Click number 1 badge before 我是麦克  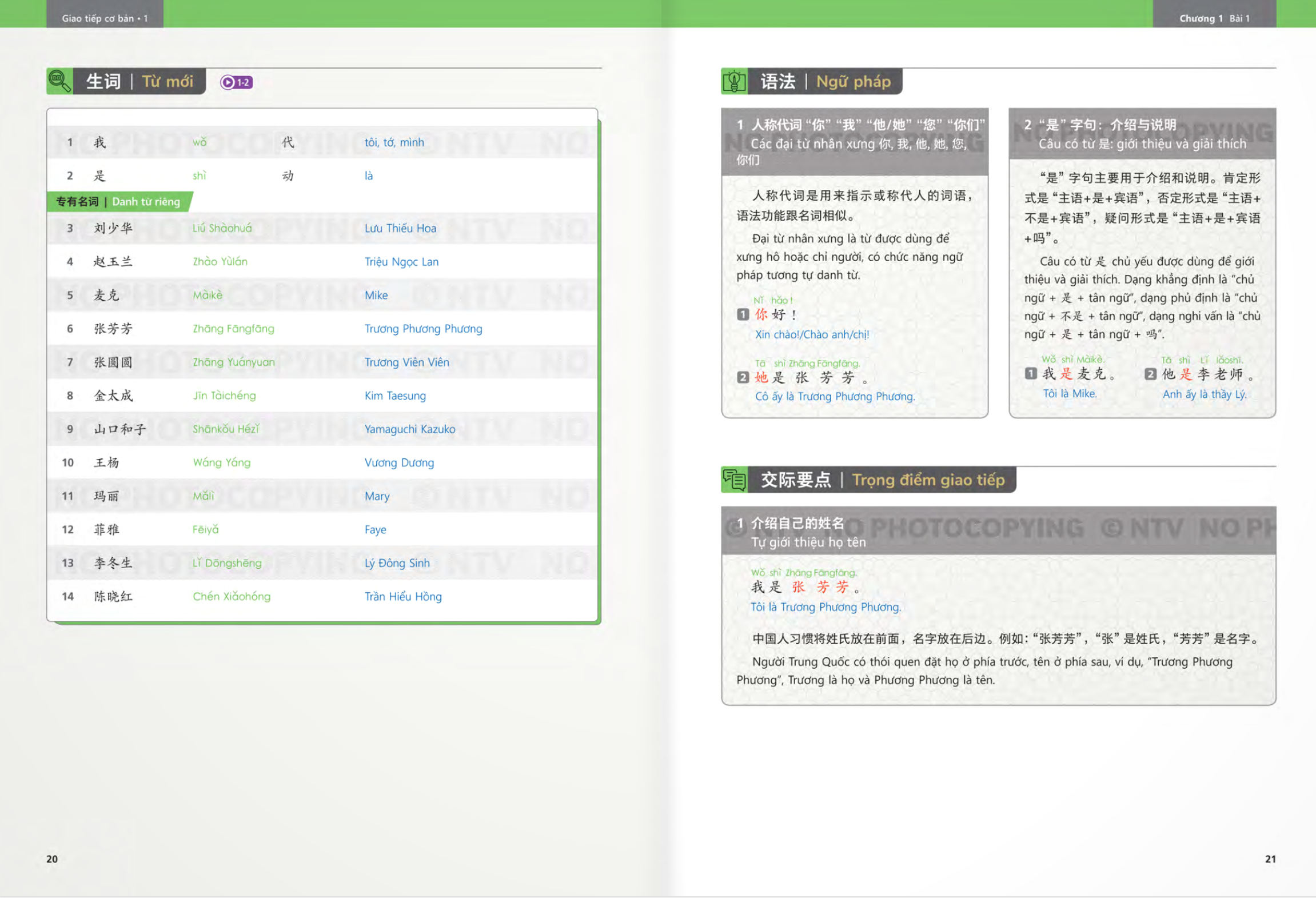coord(1030,374)
